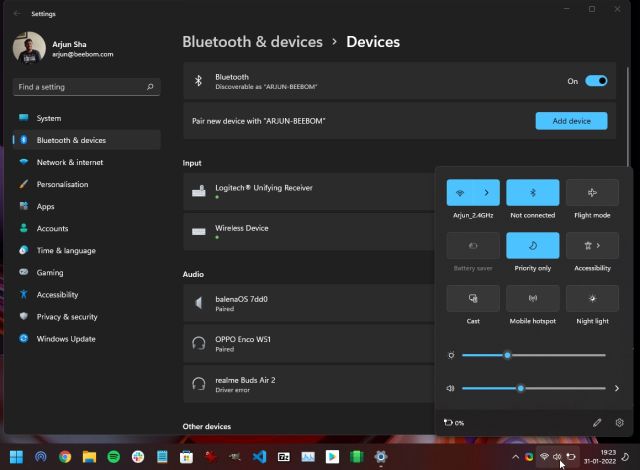Click the search magnifier icon in sidebar
The image size is (640, 470).
coord(150,87)
